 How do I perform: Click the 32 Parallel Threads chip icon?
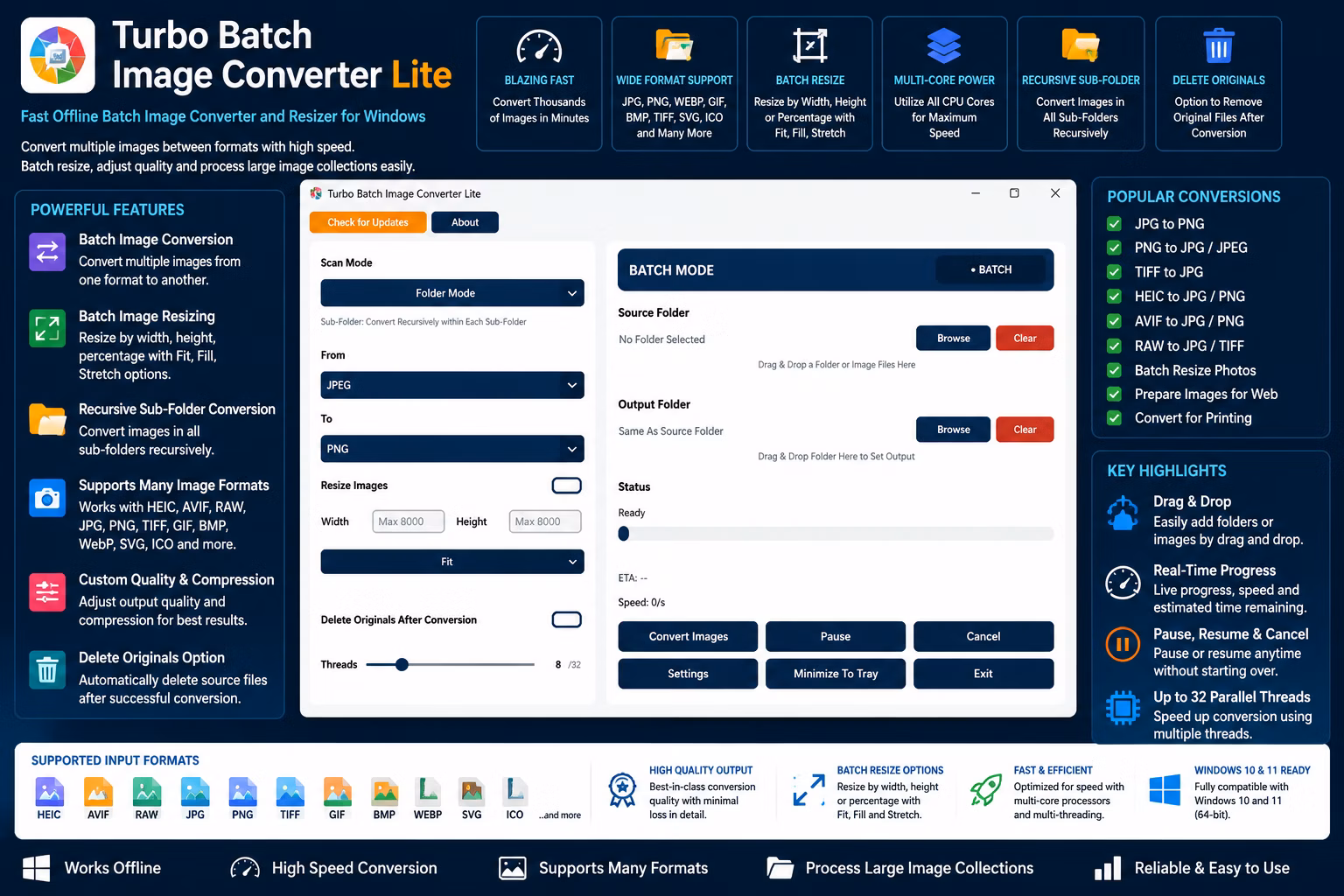pyautogui.click(x=1123, y=708)
